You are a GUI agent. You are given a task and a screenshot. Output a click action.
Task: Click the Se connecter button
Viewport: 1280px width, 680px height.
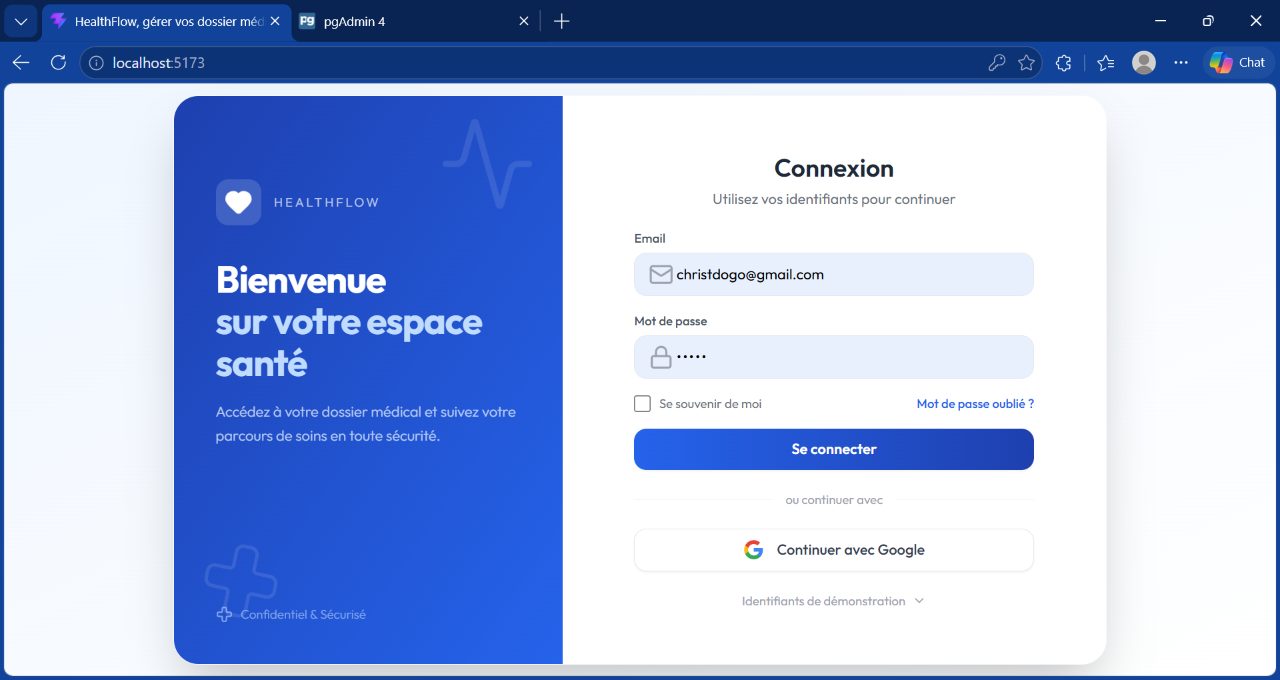(x=834, y=449)
